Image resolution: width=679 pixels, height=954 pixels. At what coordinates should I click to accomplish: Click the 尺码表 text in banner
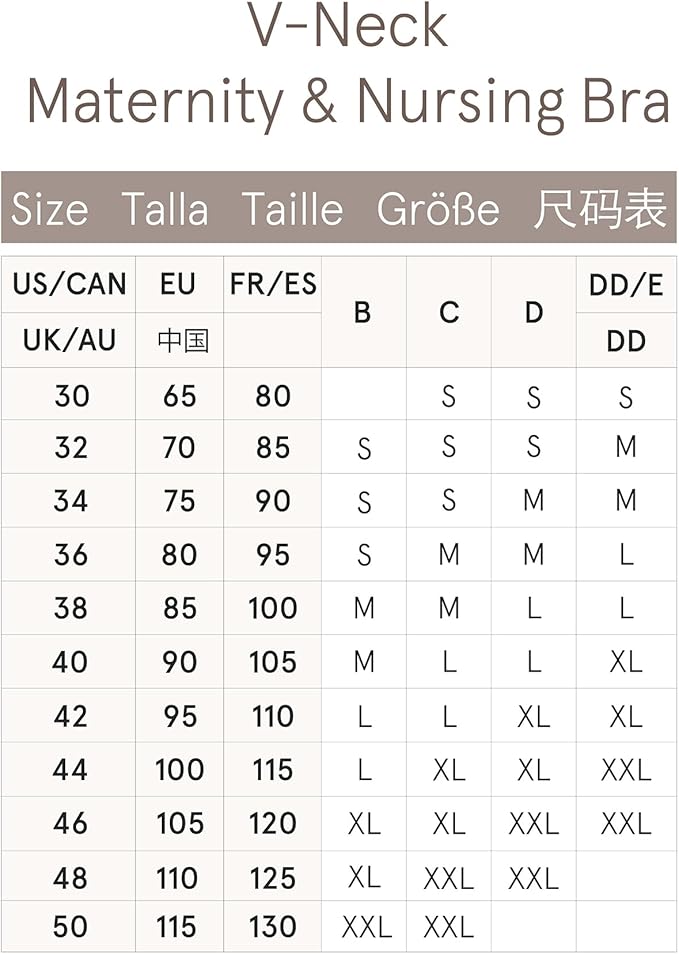(600, 210)
